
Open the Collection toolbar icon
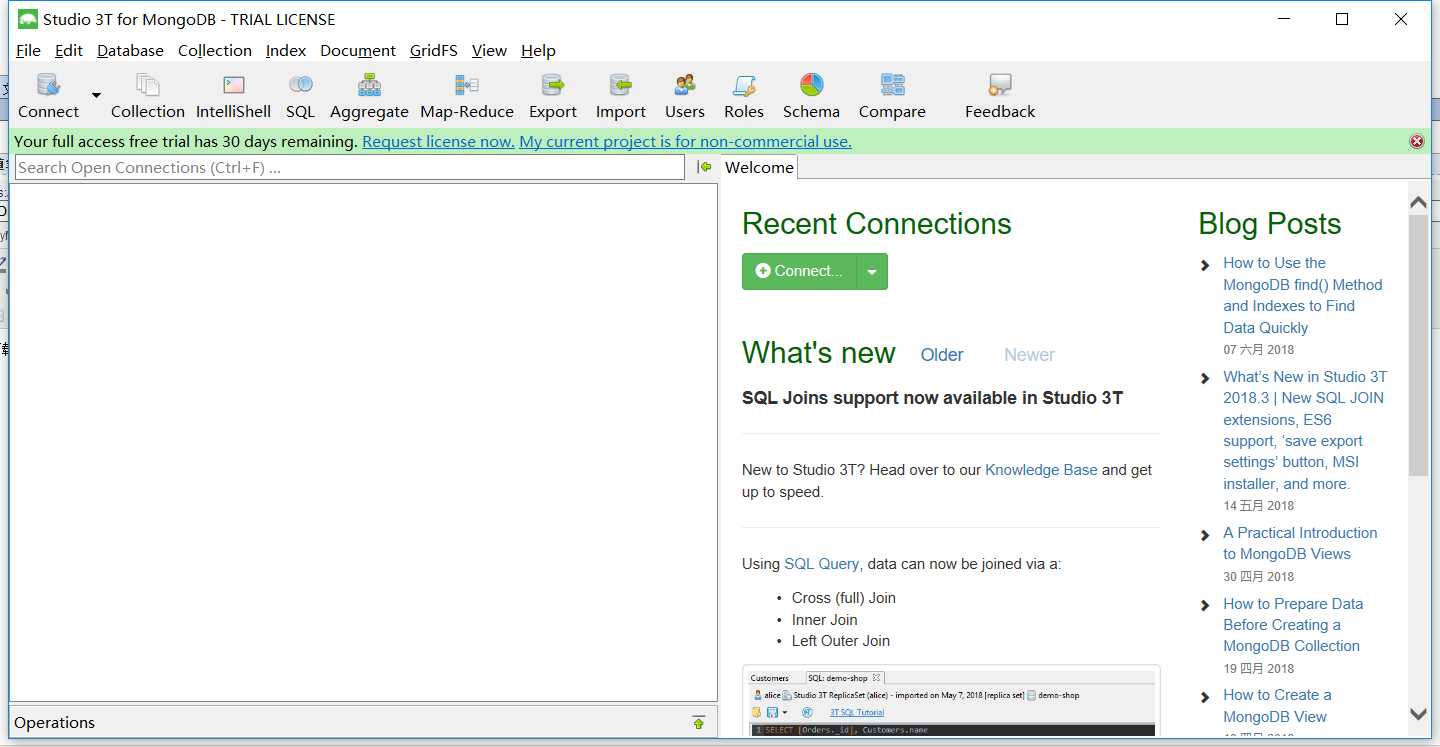coord(148,85)
